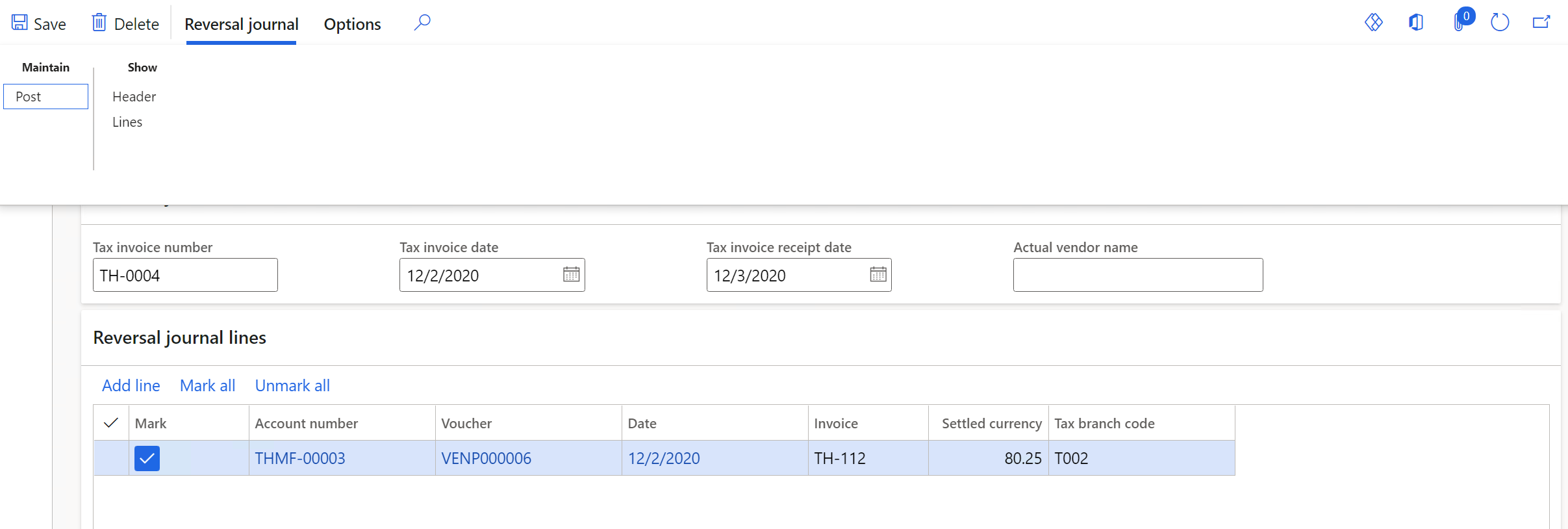This screenshot has height=529, width=1568.
Task: Click the Save label
Action: pyautogui.click(x=50, y=24)
